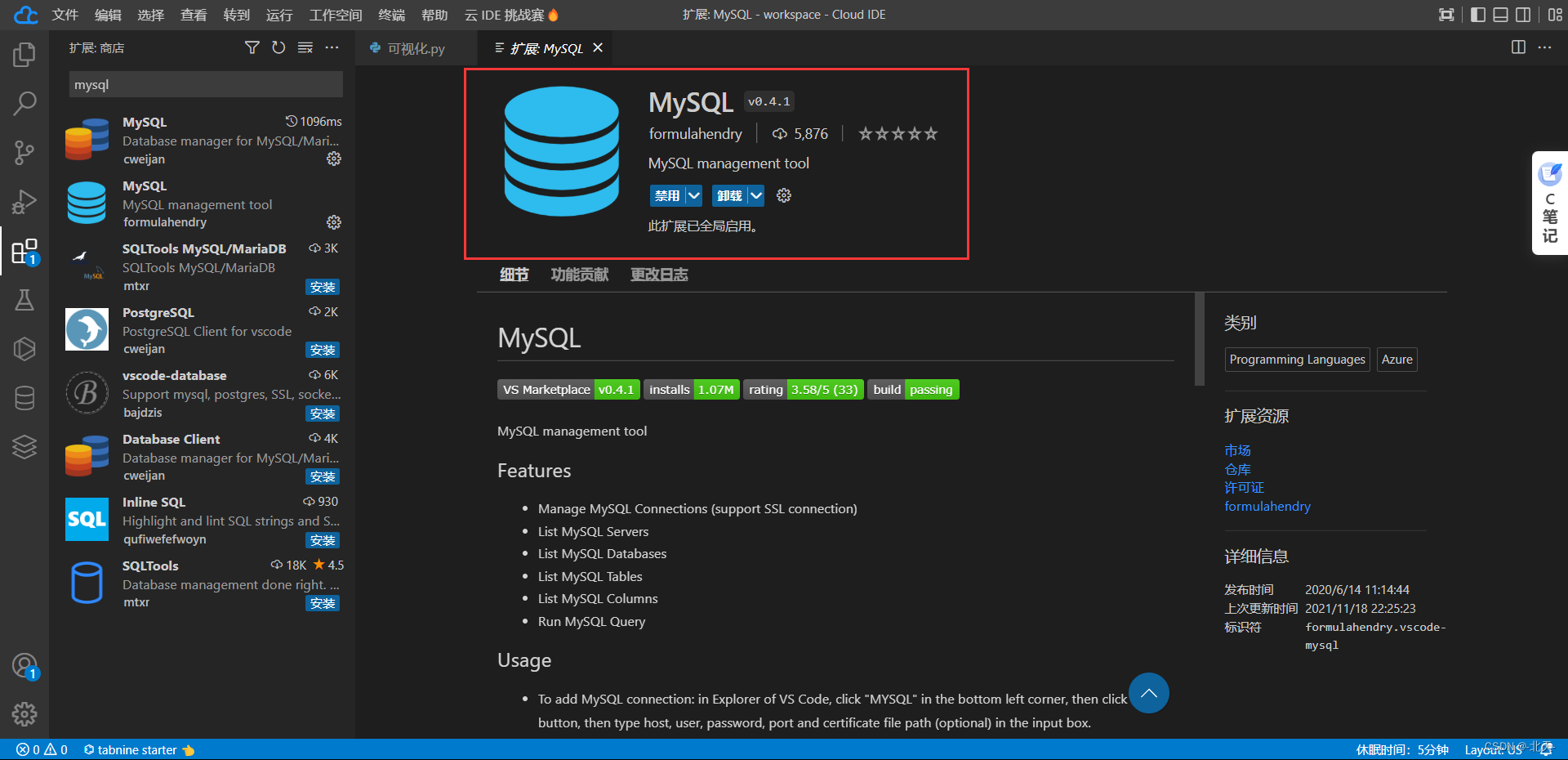This screenshot has width=1568, height=760.
Task: Split the editor to the right
Action: [1518, 47]
